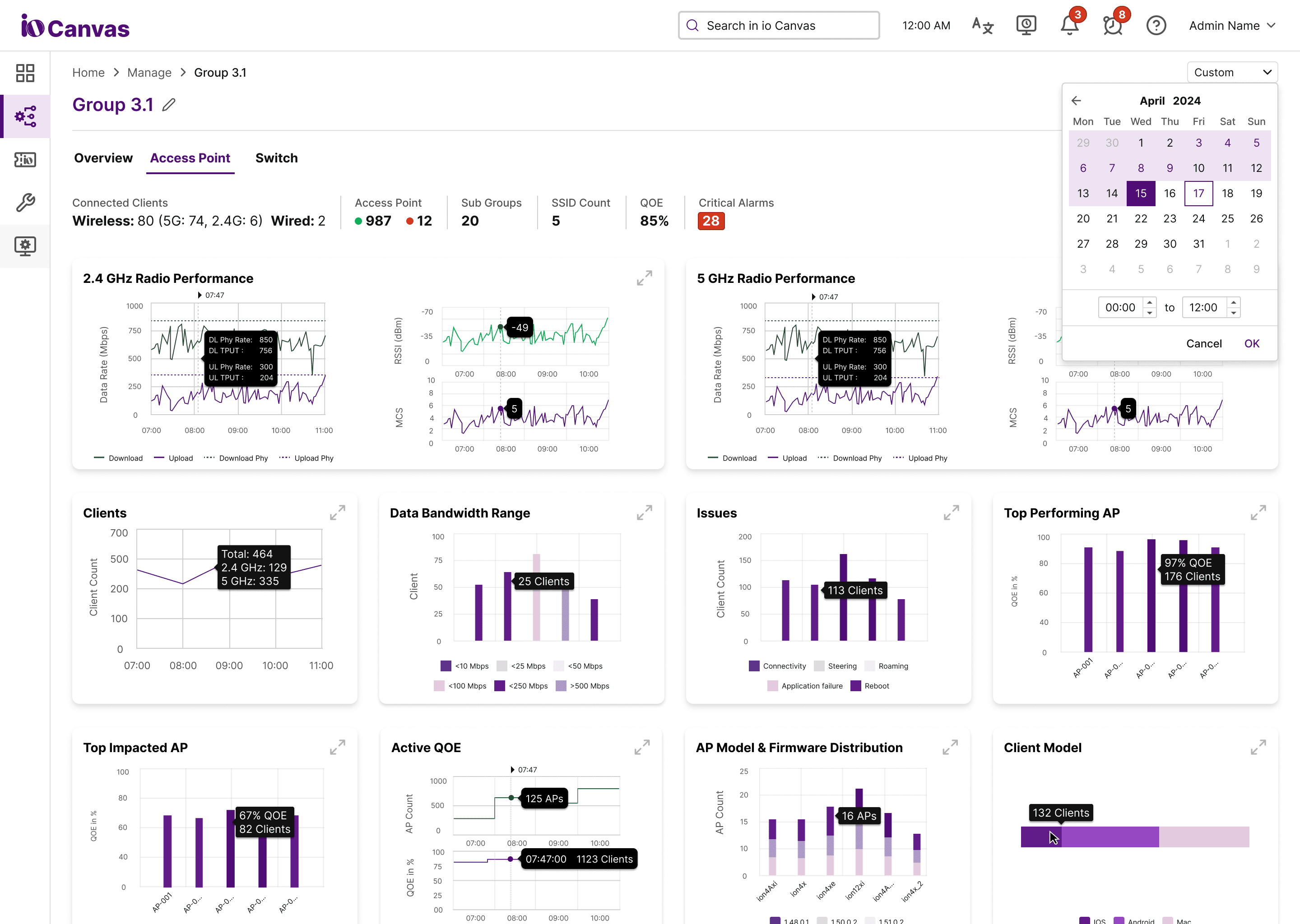Viewport: 1300px width, 924px height.
Task: Toggle the <10 Mbps legend swatch
Action: point(446,665)
